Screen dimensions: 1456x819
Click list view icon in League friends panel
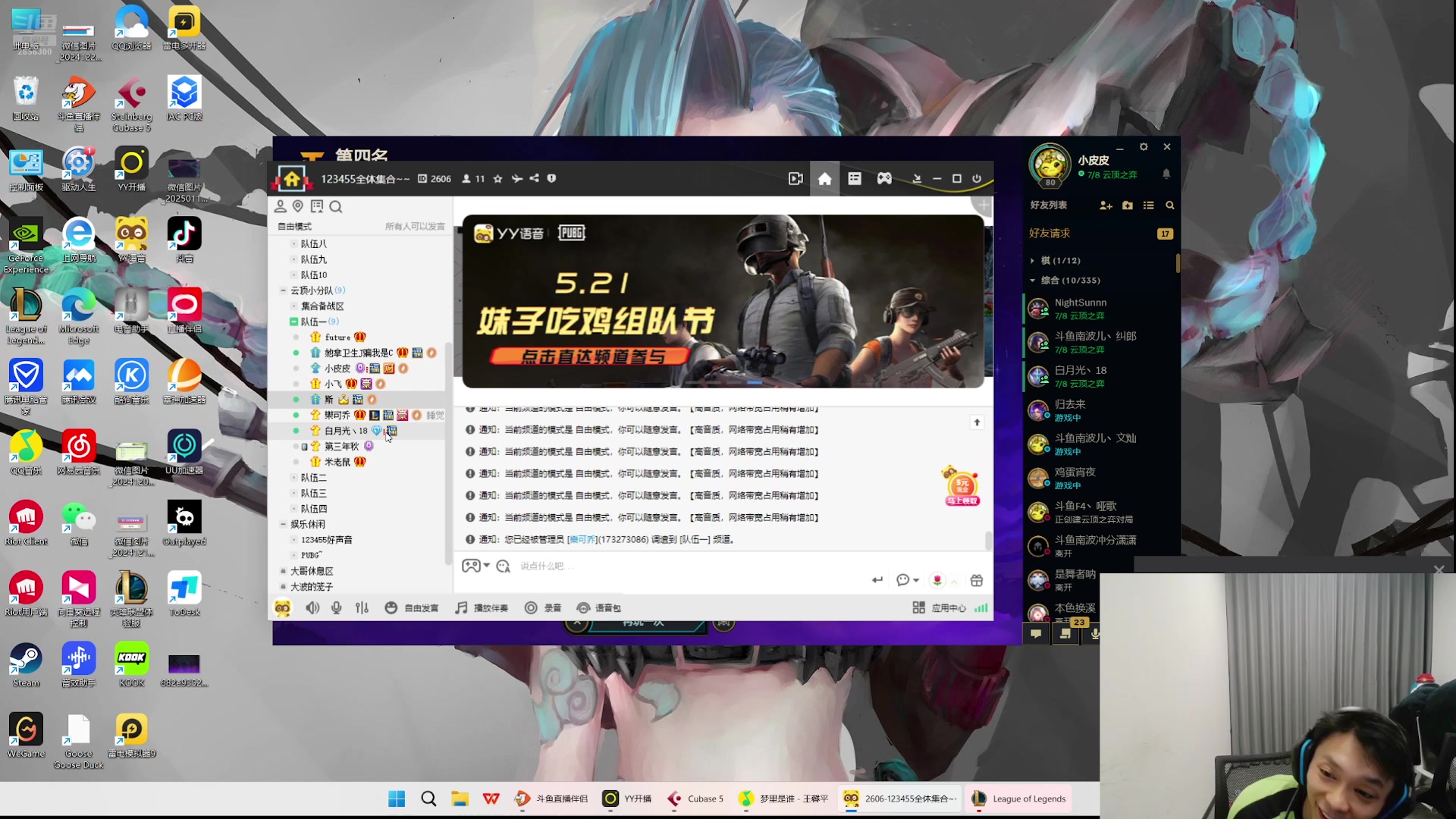click(1149, 206)
